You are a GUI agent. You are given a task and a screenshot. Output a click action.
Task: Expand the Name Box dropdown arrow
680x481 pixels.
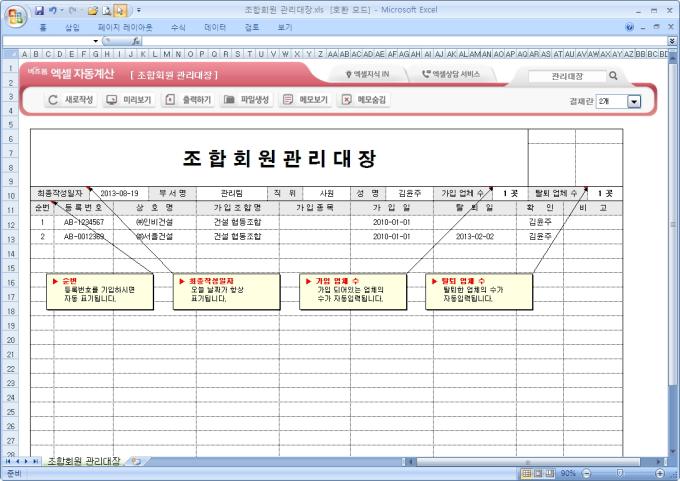click(95, 41)
